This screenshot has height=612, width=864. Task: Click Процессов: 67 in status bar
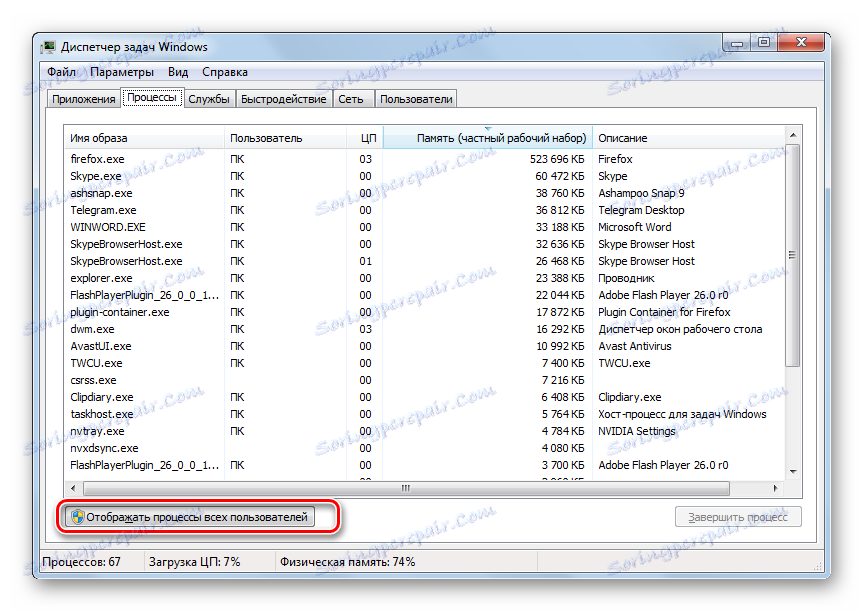click(x=82, y=562)
